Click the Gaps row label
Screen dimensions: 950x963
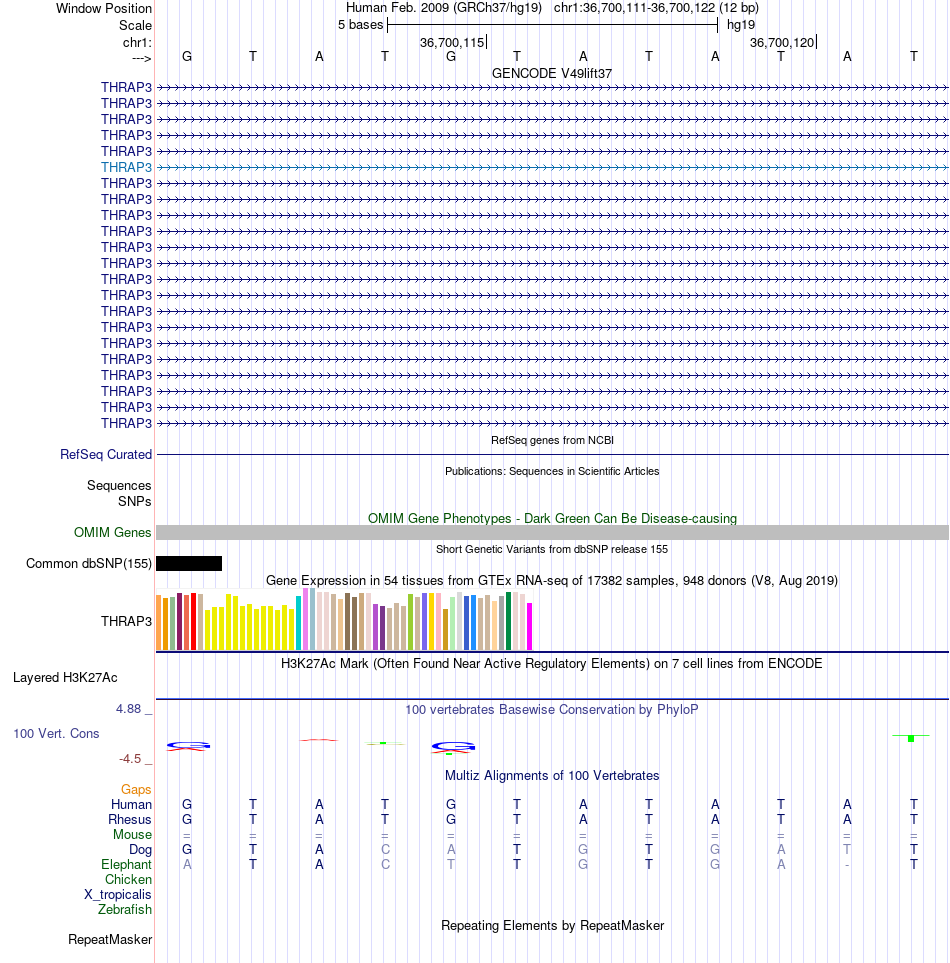pyautogui.click(x=136, y=789)
